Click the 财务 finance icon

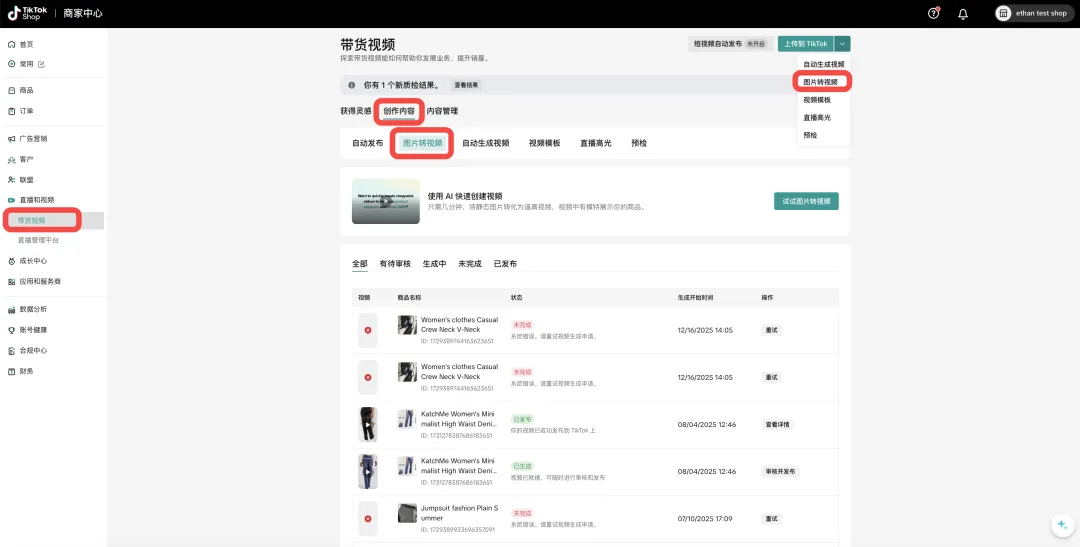[11, 371]
